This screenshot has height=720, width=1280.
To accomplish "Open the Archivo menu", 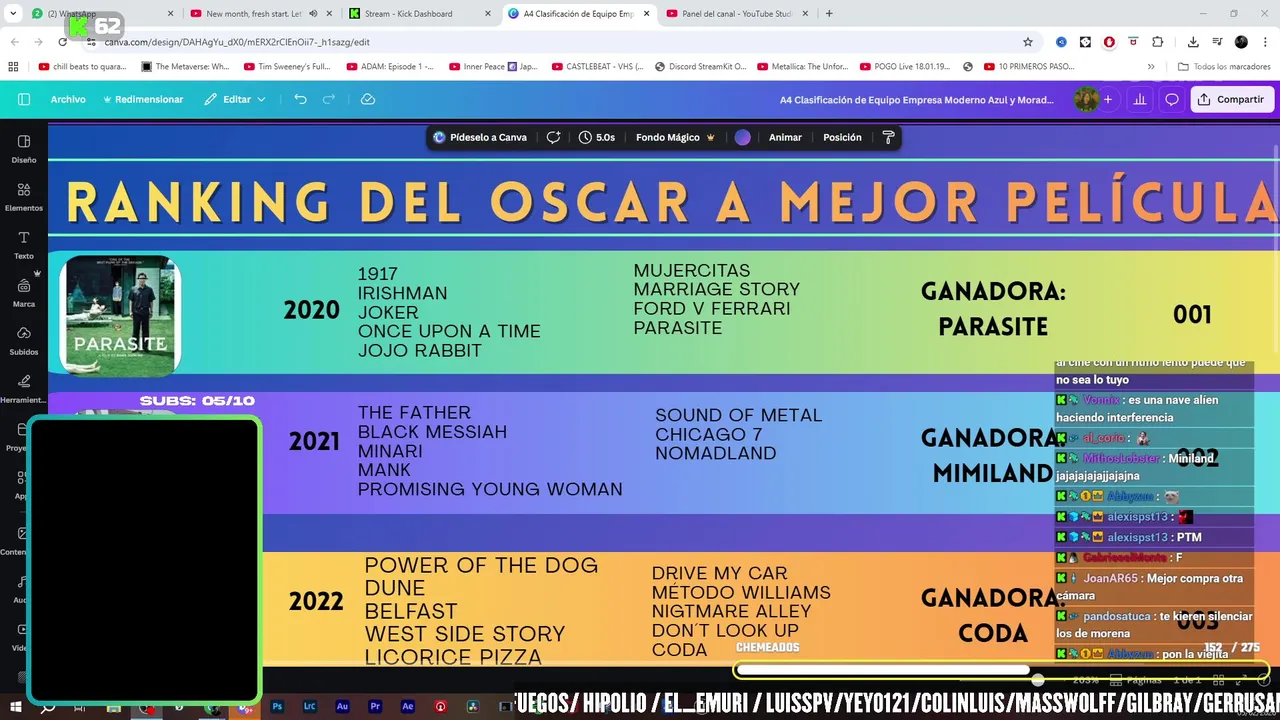I will [x=68, y=99].
